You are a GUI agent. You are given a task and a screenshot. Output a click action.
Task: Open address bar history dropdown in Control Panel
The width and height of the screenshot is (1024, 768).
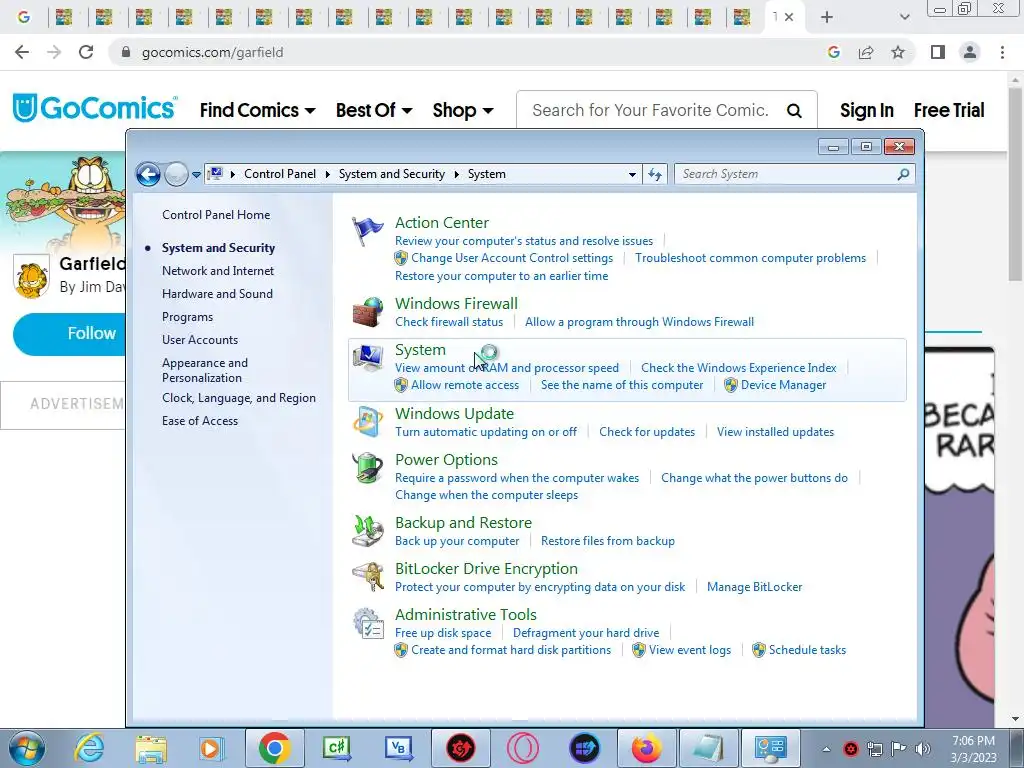point(632,174)
